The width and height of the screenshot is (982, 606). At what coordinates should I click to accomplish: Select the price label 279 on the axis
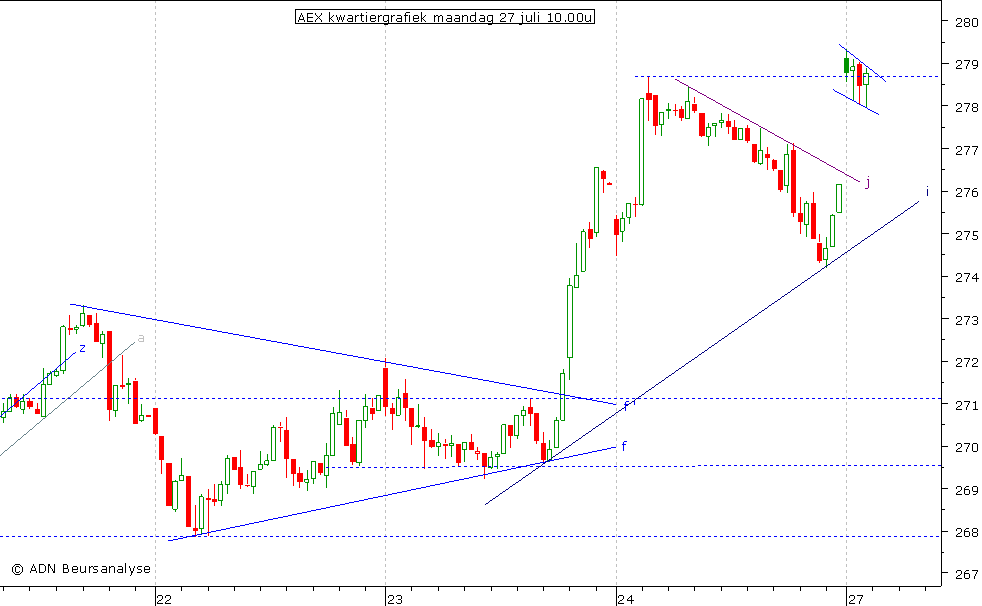[x=966, y=64]
